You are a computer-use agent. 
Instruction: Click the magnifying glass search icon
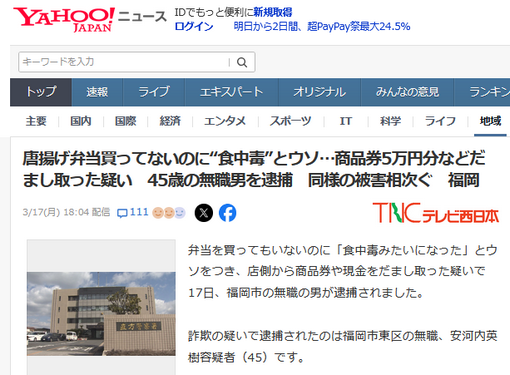(242, 62)
